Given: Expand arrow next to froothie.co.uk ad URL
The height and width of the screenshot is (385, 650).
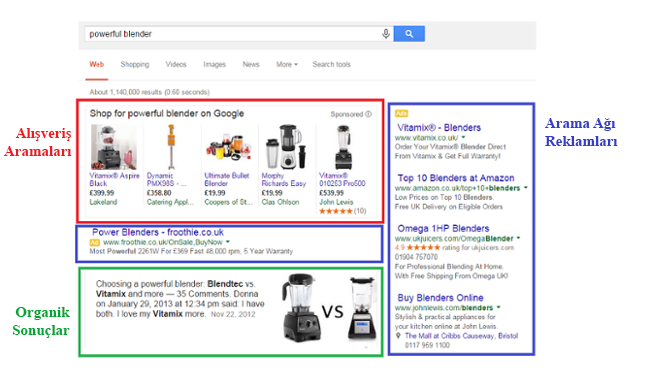Looking at the screenshot, I should [228, 242].
